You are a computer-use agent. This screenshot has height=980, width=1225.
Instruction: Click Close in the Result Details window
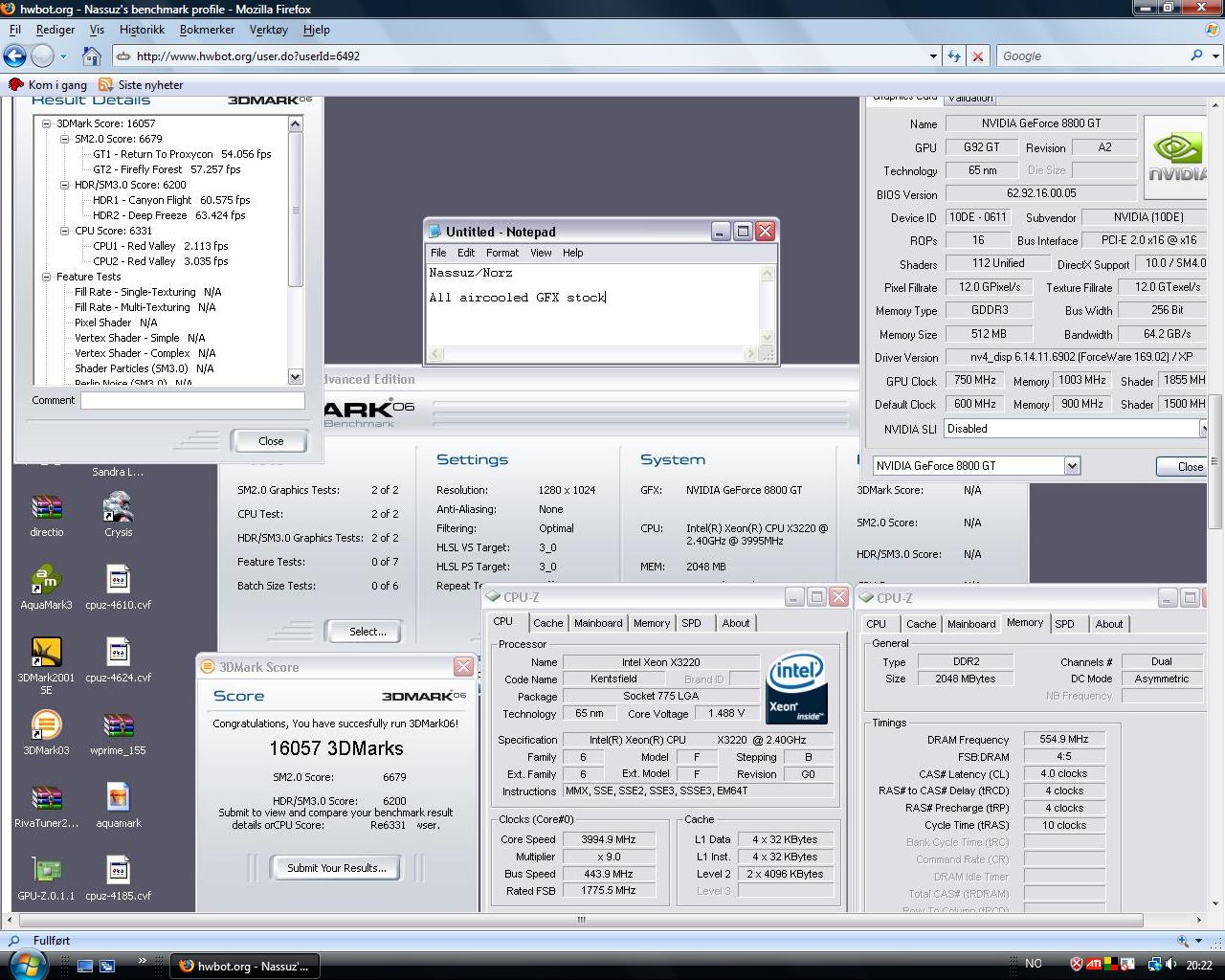(x=271, y=441)
